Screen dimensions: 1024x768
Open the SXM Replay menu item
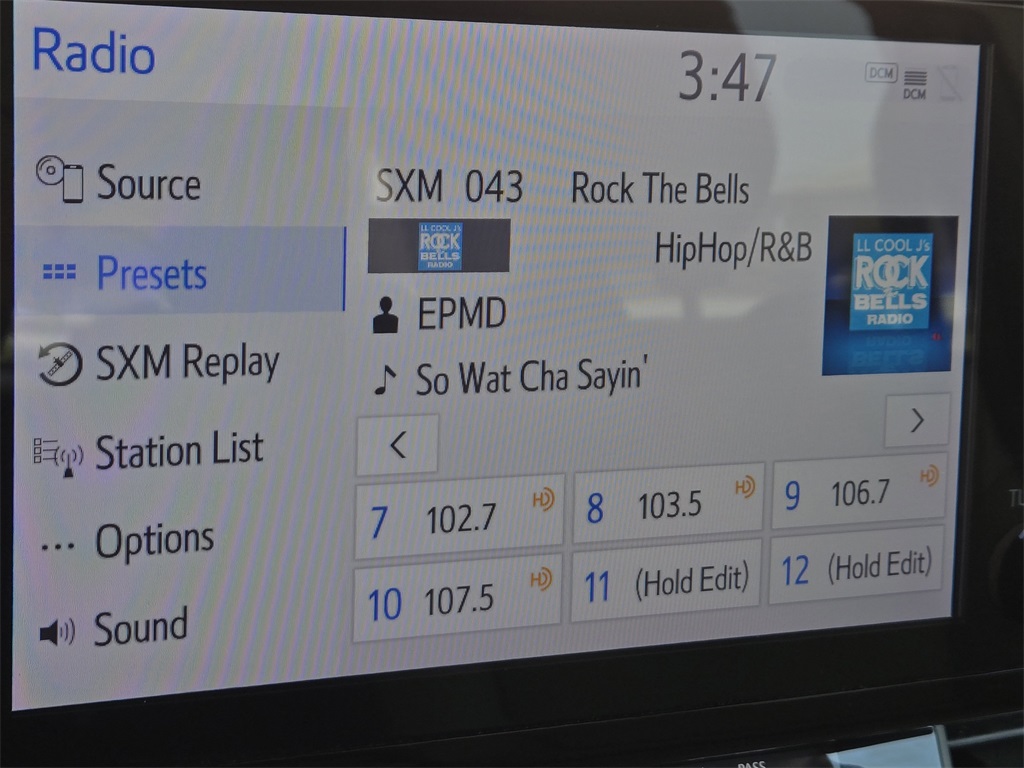pyautogui.click(x=186, y=363)
